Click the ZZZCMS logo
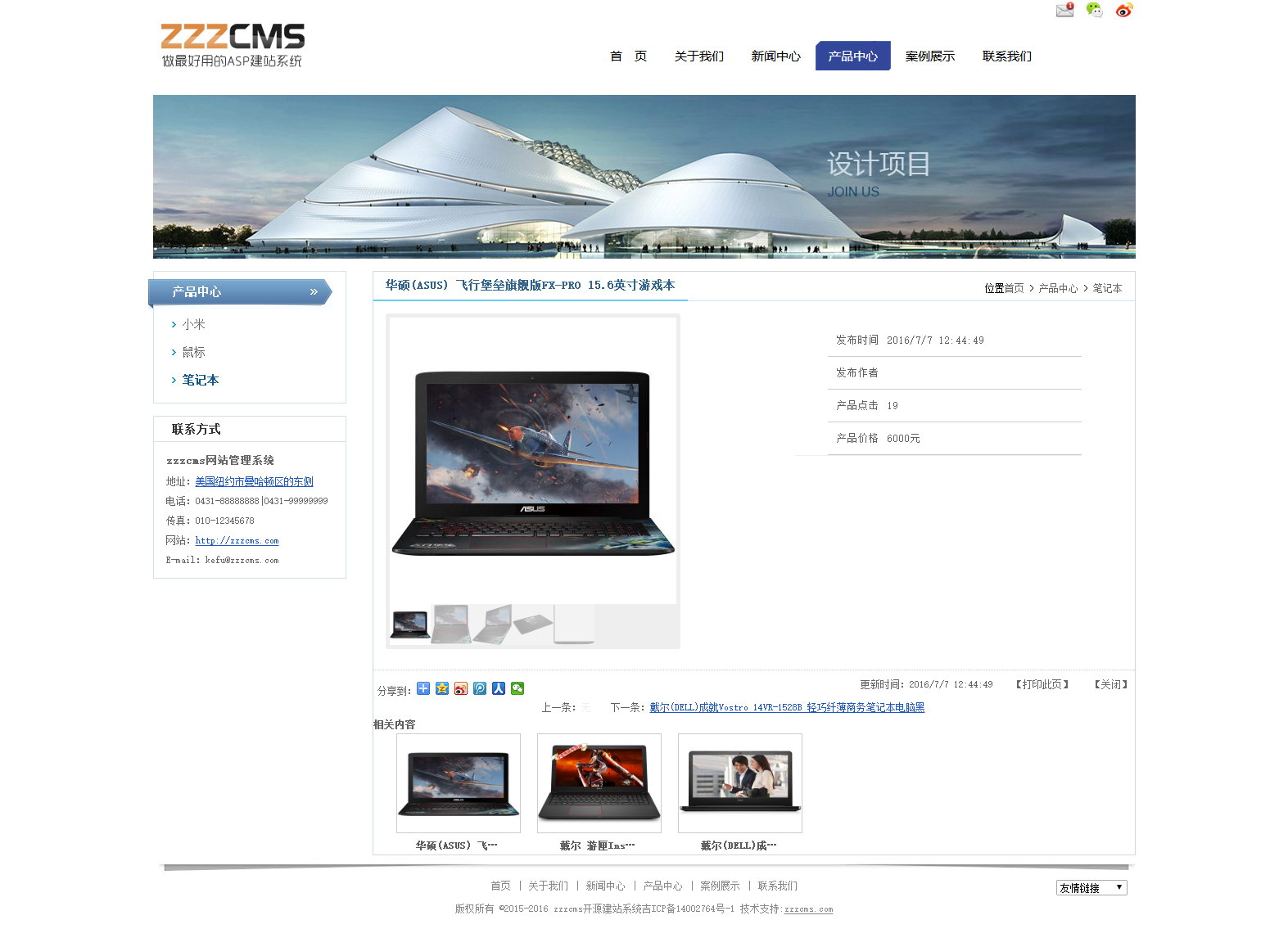This screenshot has width=1288, height=938. 233,45
